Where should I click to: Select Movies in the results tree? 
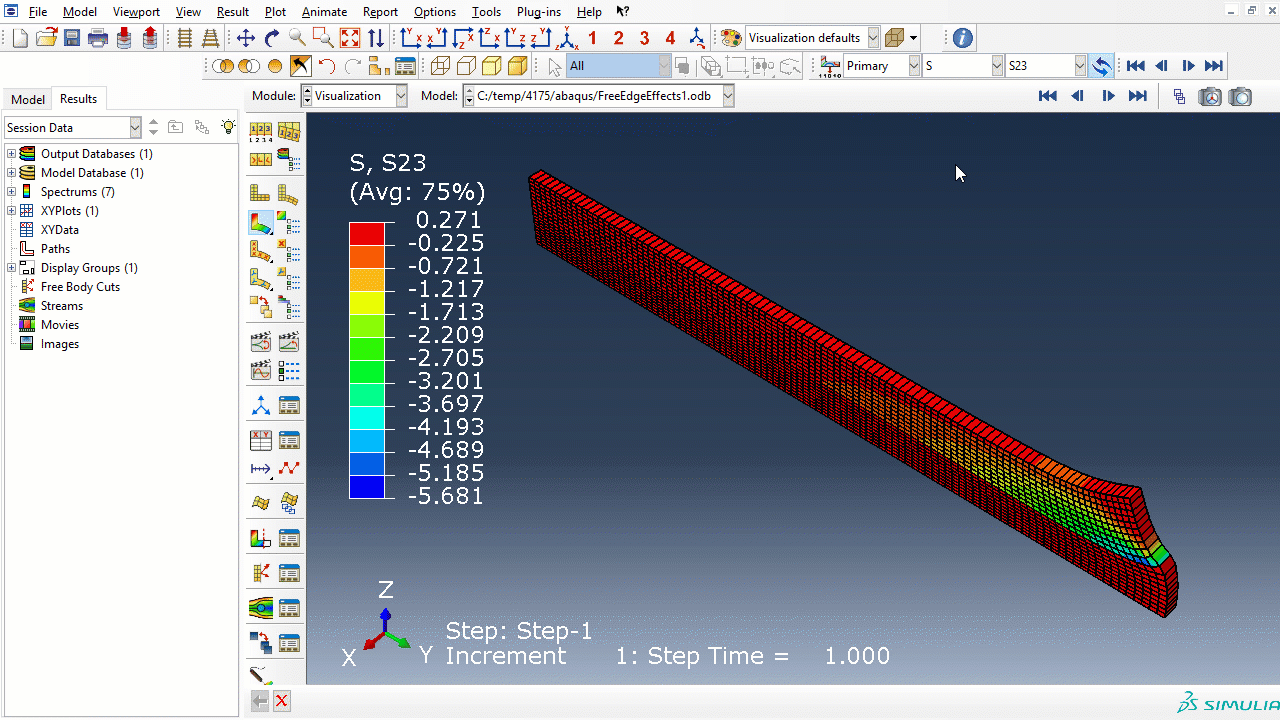pos(59,325)
